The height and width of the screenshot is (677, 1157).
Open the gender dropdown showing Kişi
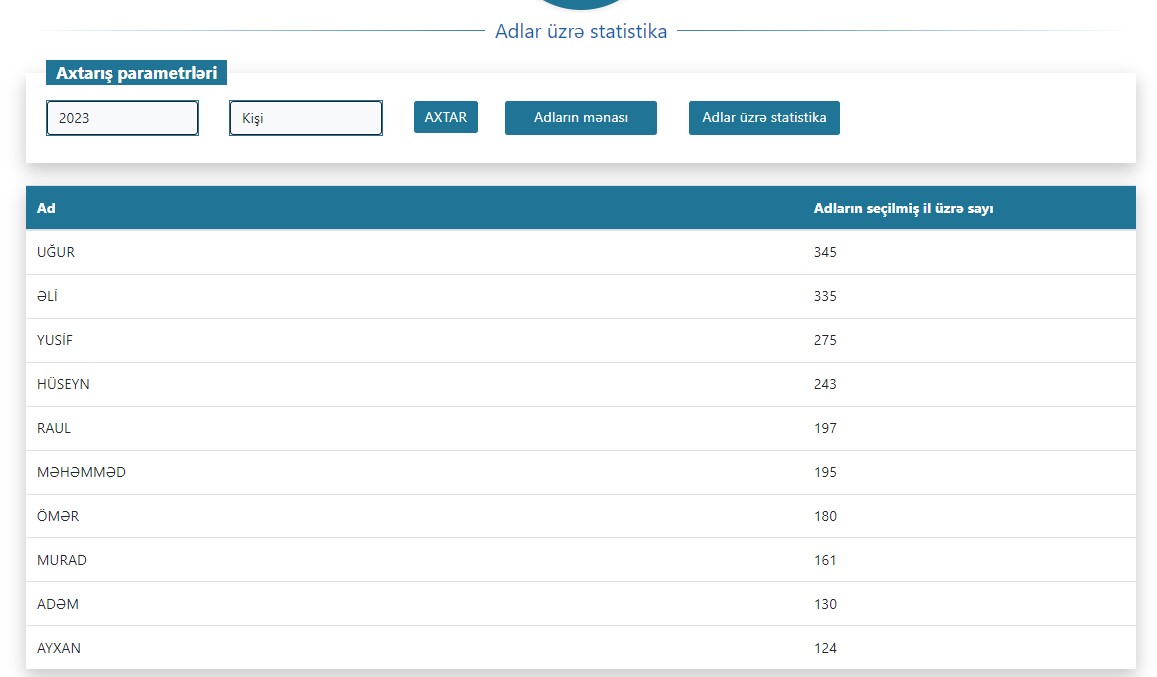click(x=305, y=118)
